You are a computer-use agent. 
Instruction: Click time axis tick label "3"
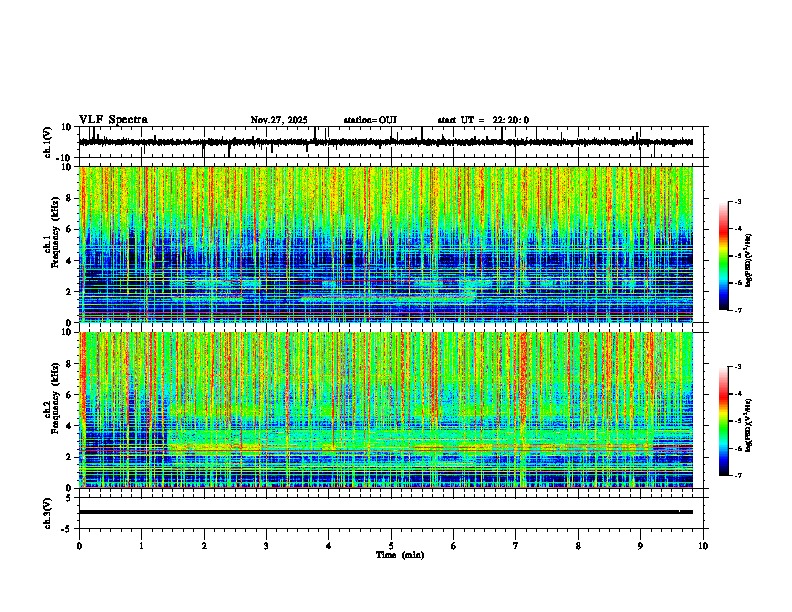point(266,546)
